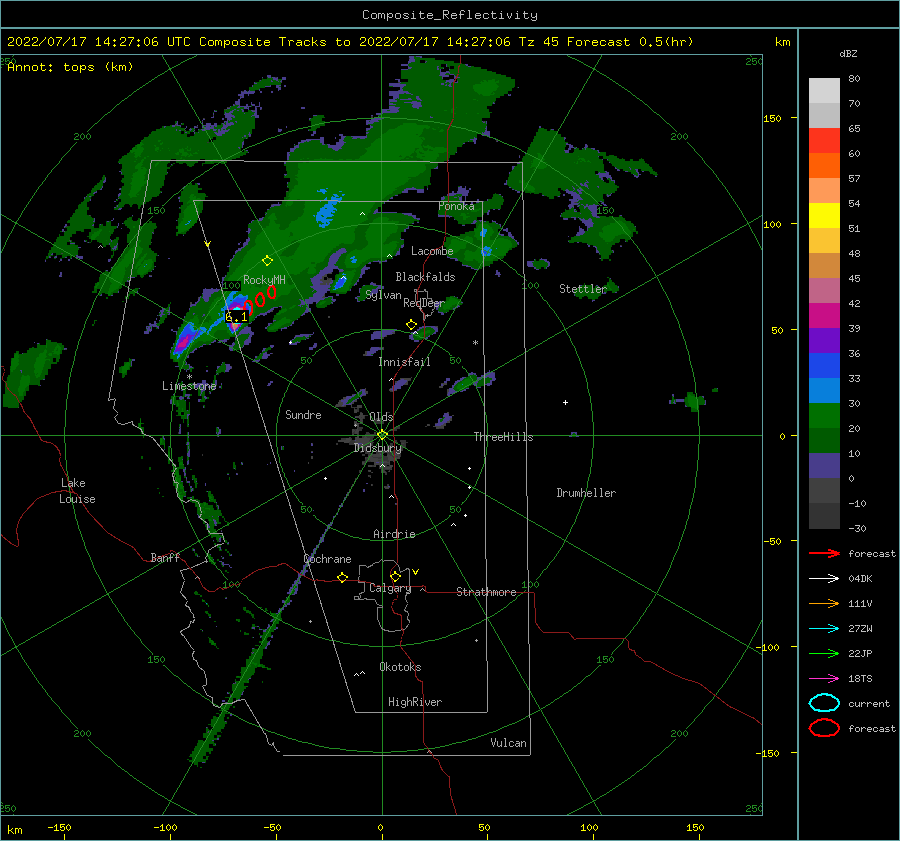This screenshot has height=841, width=900.
Task: Click the Lacombe city label
Action: (432, 251)
